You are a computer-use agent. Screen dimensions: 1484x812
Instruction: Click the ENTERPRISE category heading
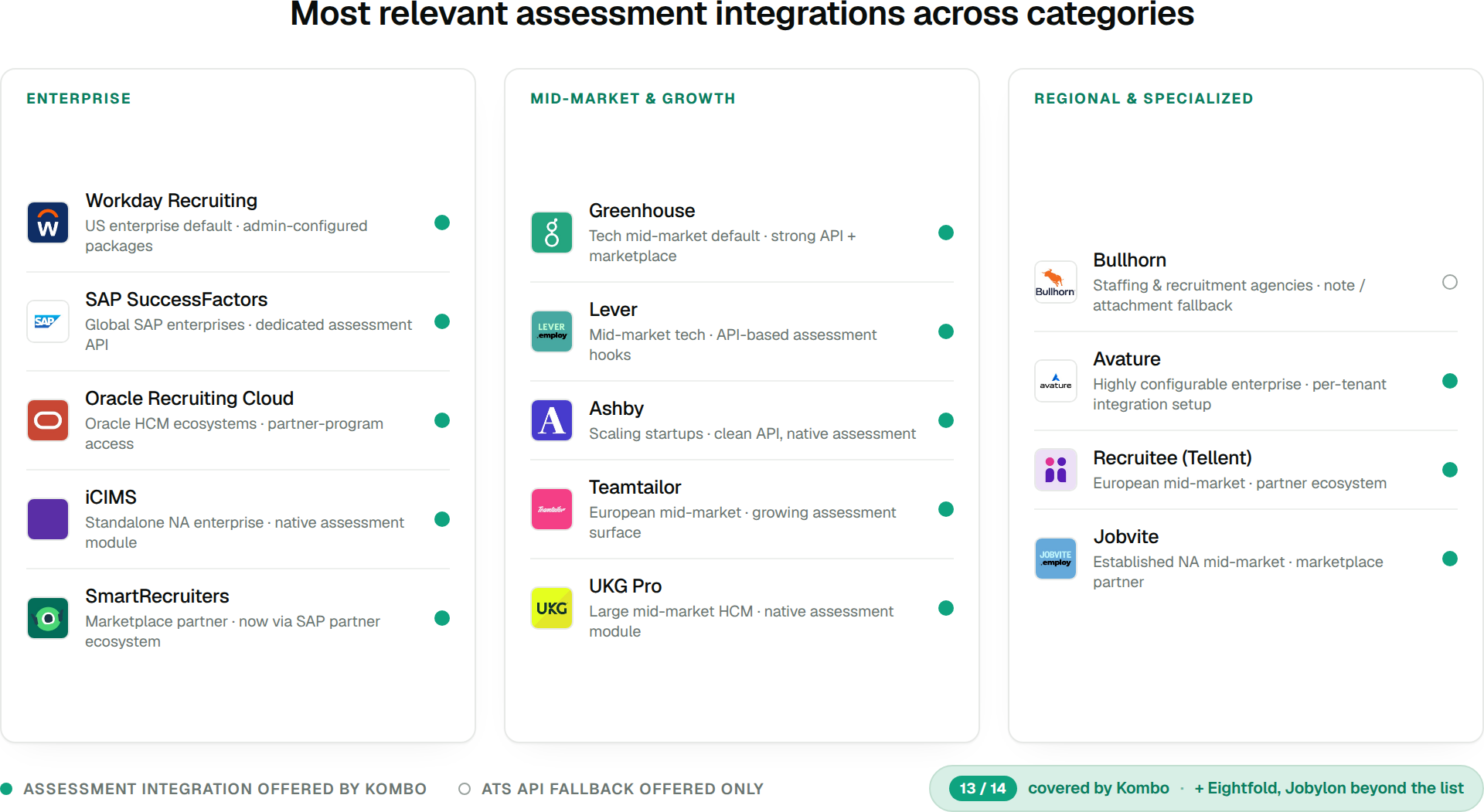79,99
